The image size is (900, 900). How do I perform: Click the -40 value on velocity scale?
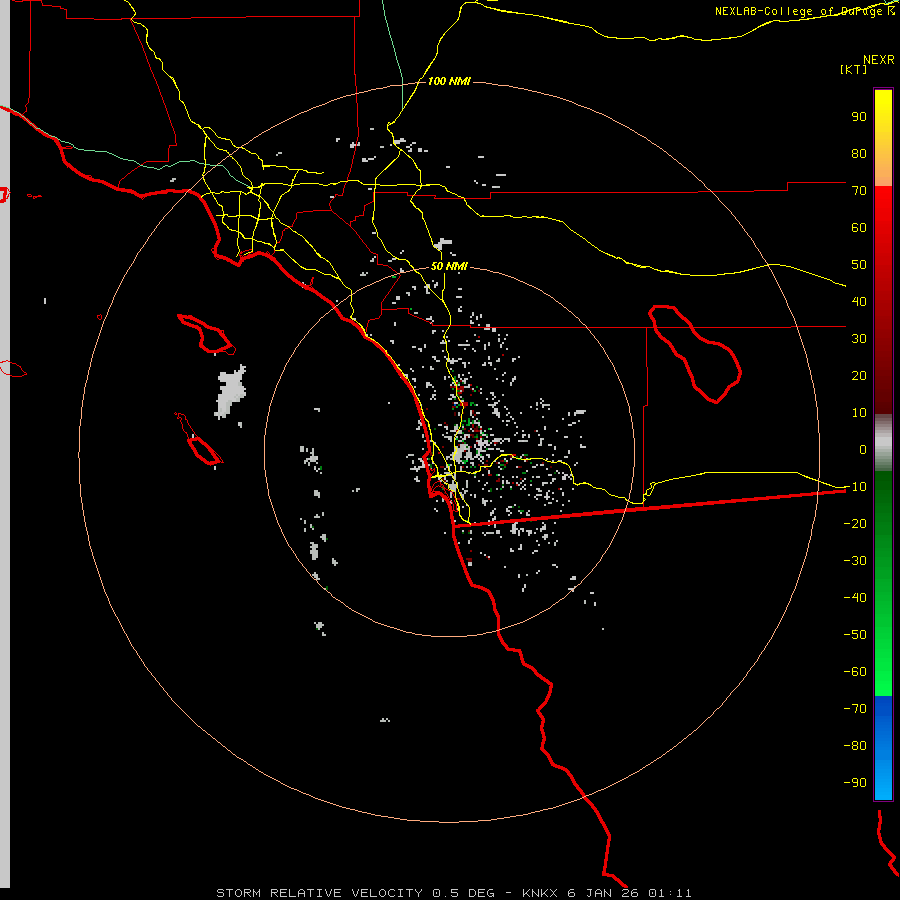pyautogui.click(x=855, y=598)
